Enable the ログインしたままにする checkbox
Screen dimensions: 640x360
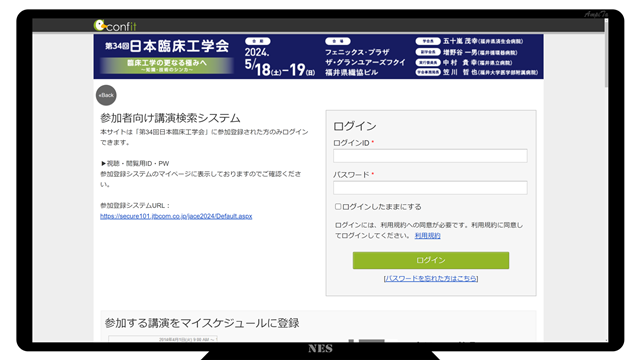click(x=338, y=207)
